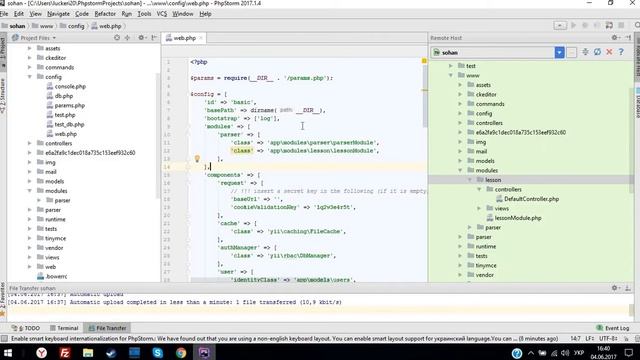Viewport: 640px width, 360px height.
Task: Click the sohan breadcrumb
Action: pos(13,26)
